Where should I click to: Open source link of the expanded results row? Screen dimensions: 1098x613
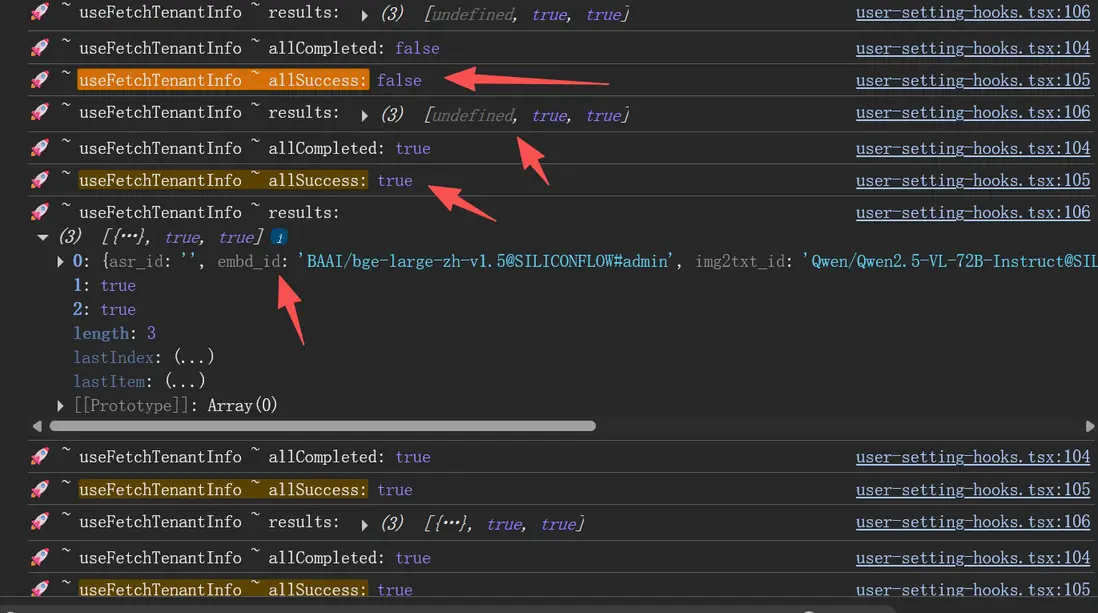[973, 212]
